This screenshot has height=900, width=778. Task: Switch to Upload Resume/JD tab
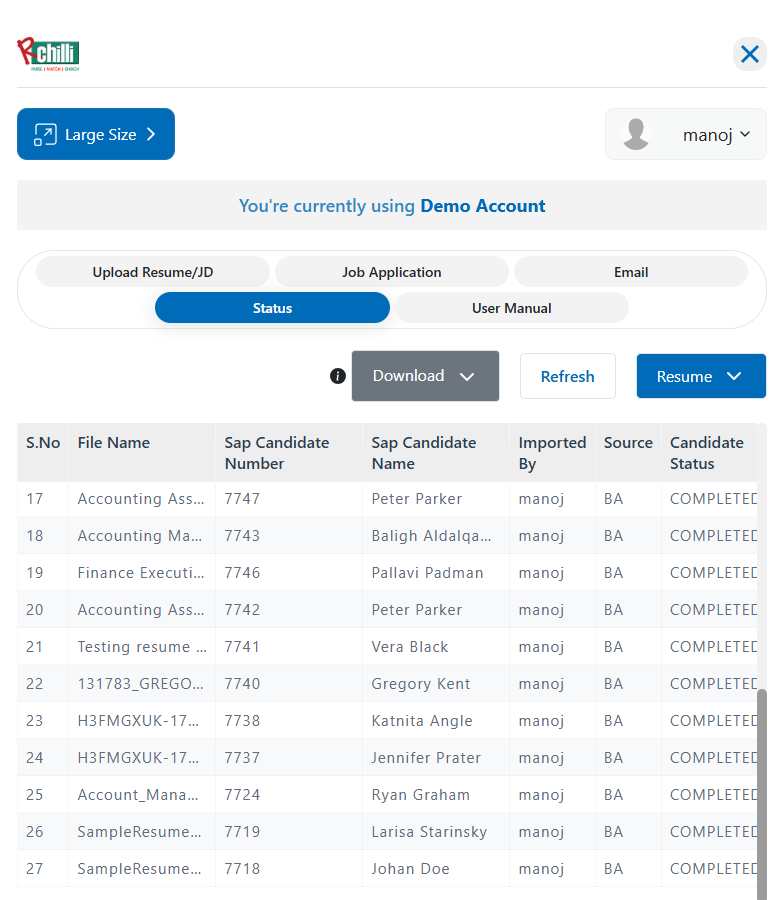[x=153, y=272]
